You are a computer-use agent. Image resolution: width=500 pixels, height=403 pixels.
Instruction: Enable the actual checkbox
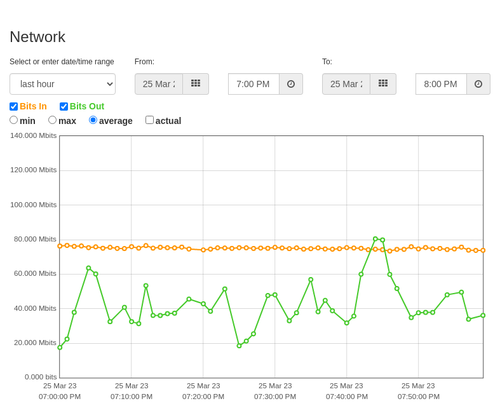150,120
